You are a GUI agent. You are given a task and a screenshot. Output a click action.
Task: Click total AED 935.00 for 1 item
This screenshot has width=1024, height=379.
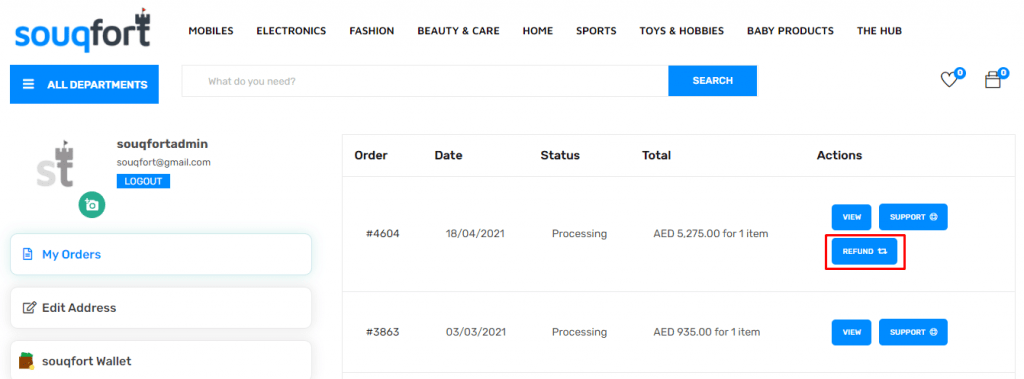tap(707, 332)
